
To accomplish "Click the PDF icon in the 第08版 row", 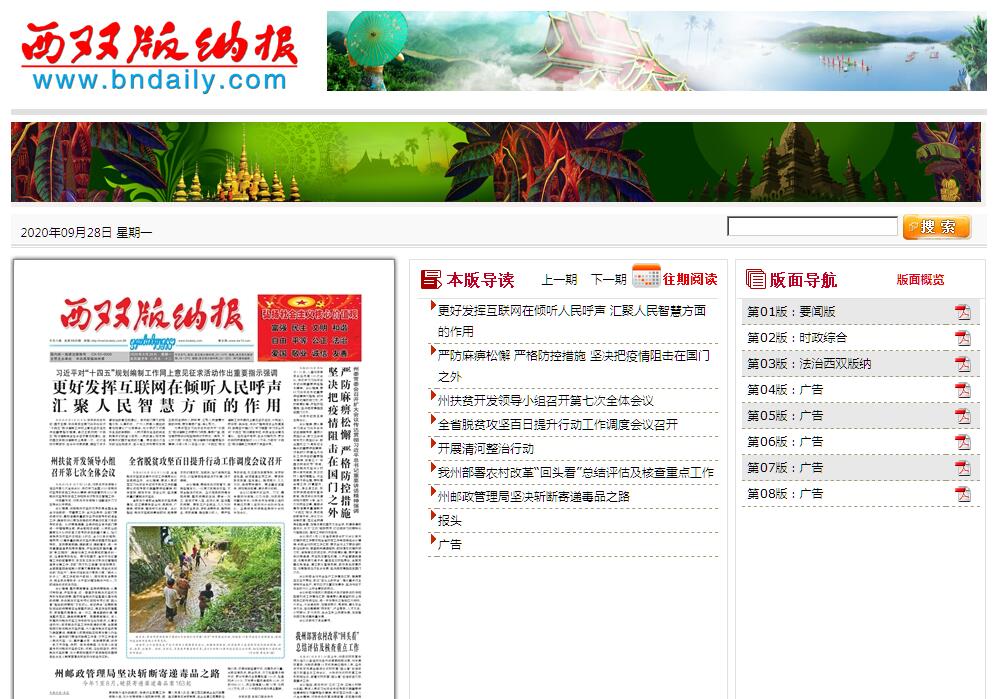I will [962, 494].
